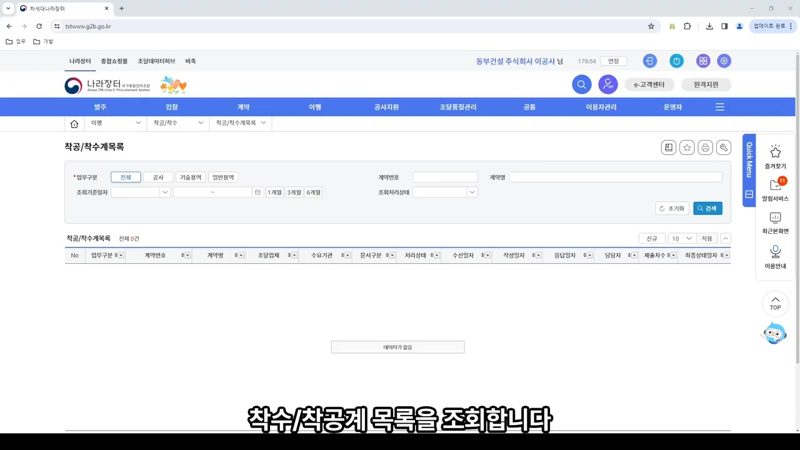Screen dimensions: 800x450
Task: Open the 조달품질관리 main menu
Action: coord(458,107)
